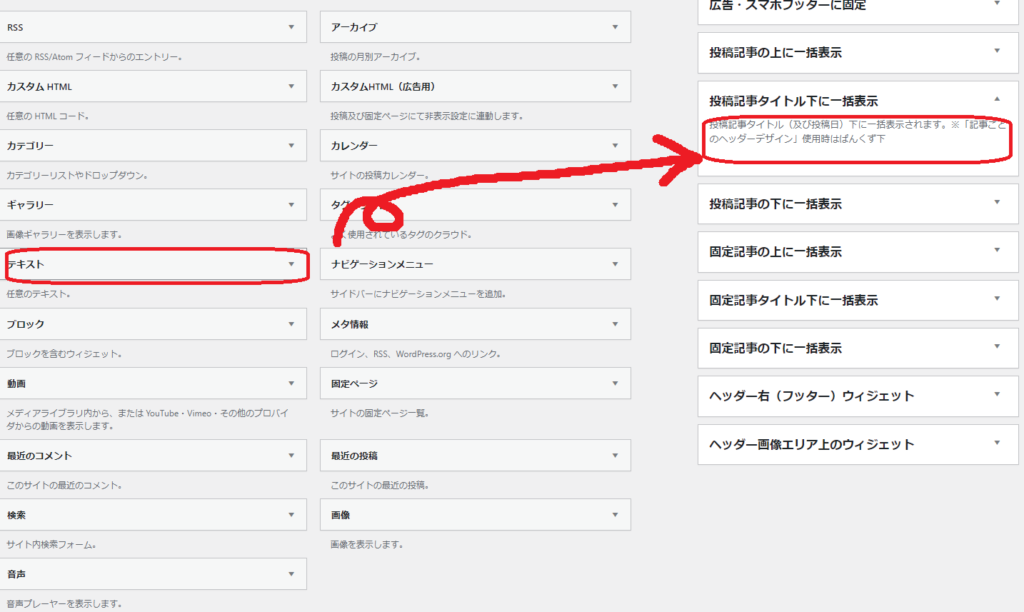
Task: Expand the アーカイブ widget arrow
Action: point(615,27)
